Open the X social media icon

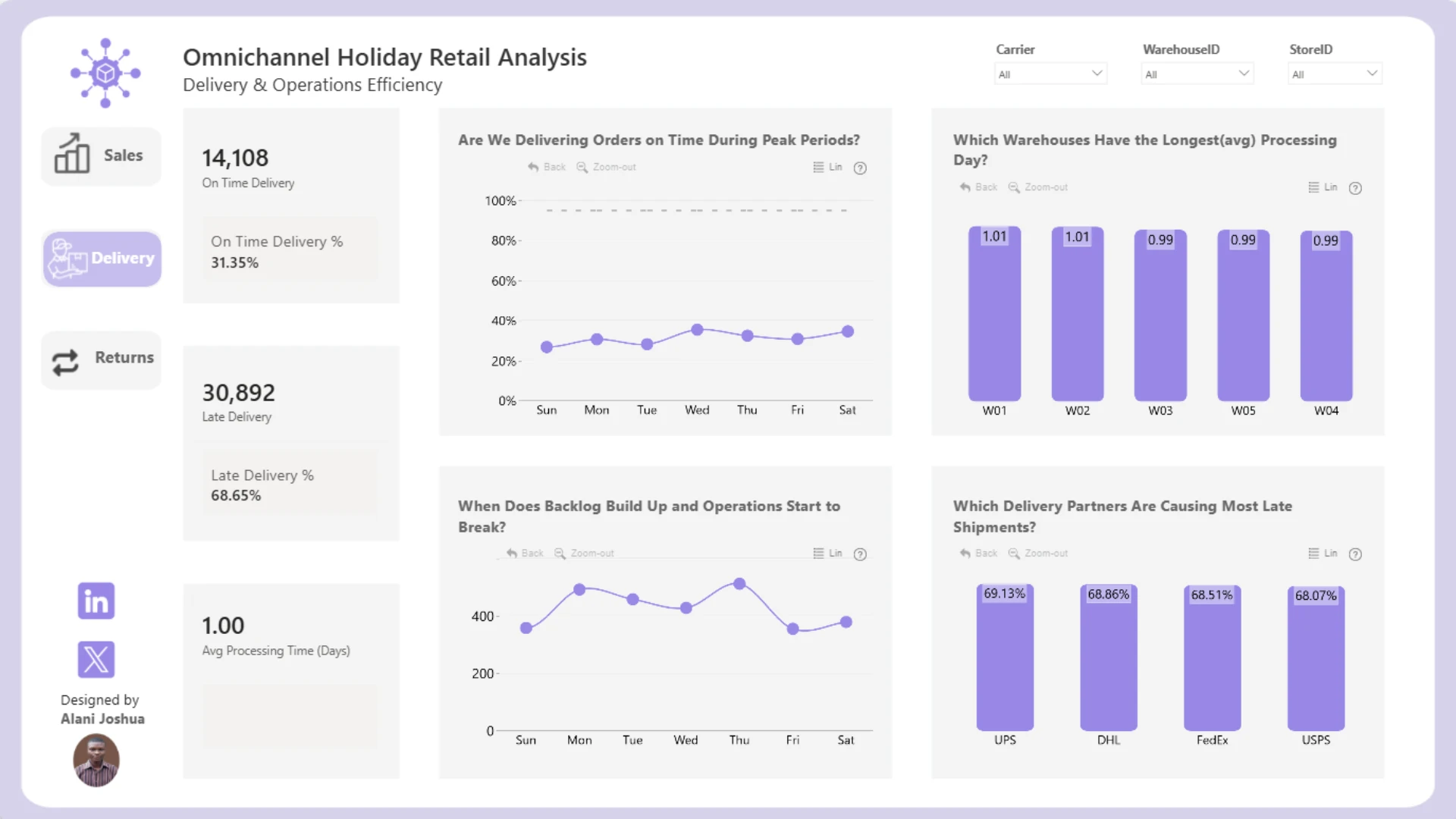(96, 659)
